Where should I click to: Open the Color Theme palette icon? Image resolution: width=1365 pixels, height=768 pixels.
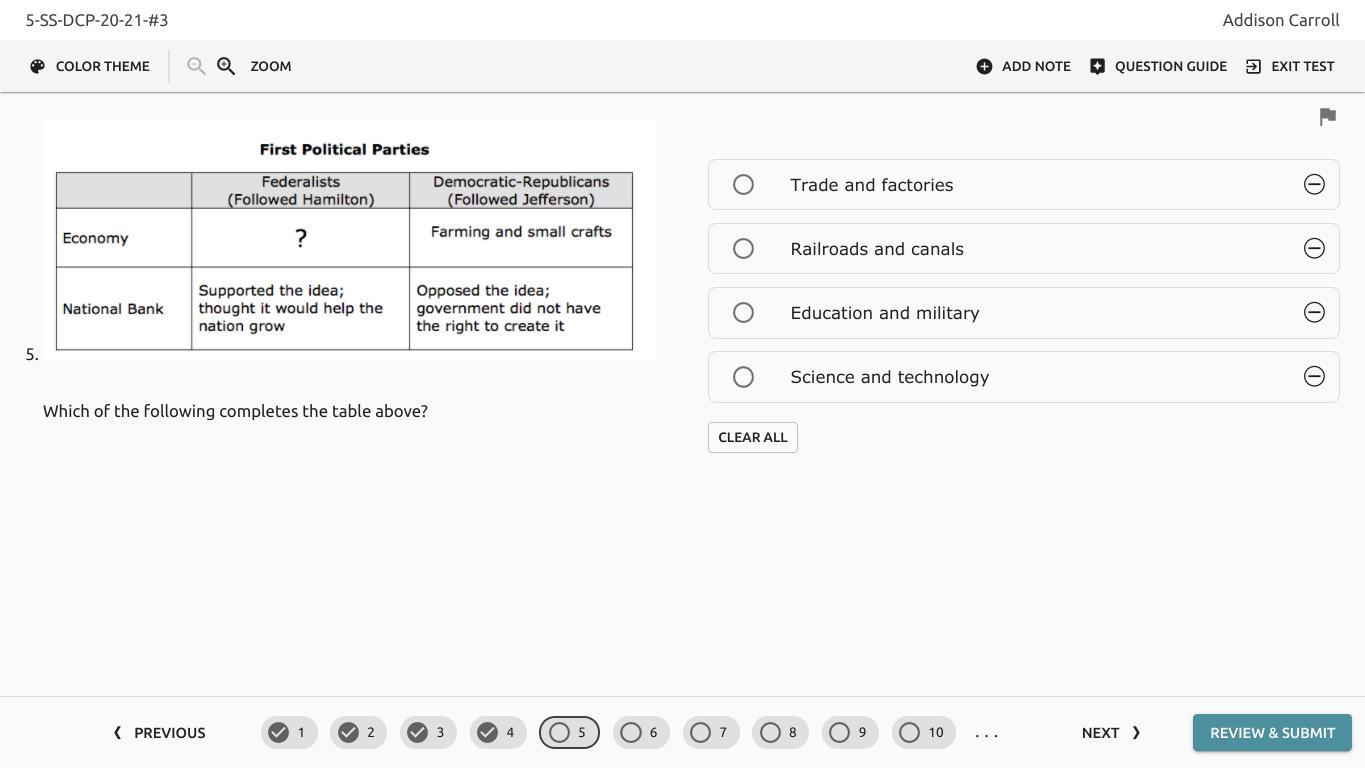click(x=38, y=66)
